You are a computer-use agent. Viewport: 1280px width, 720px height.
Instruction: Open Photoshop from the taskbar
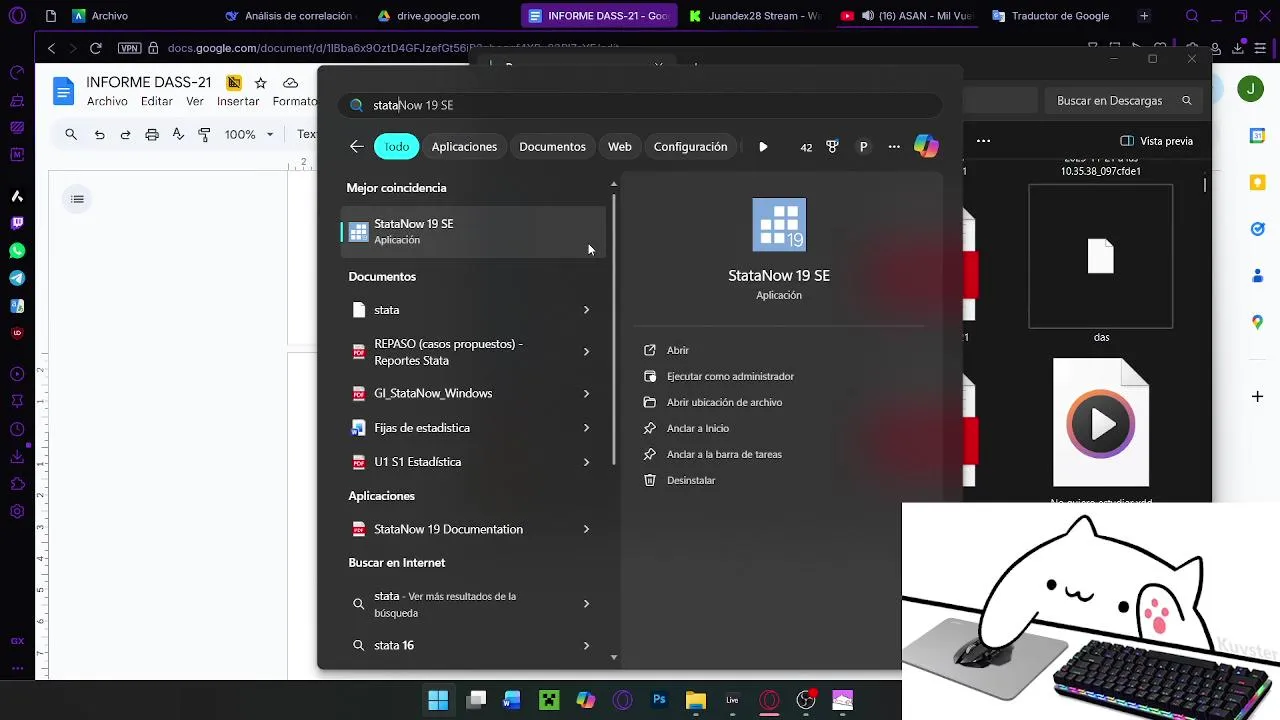[659, 700]
